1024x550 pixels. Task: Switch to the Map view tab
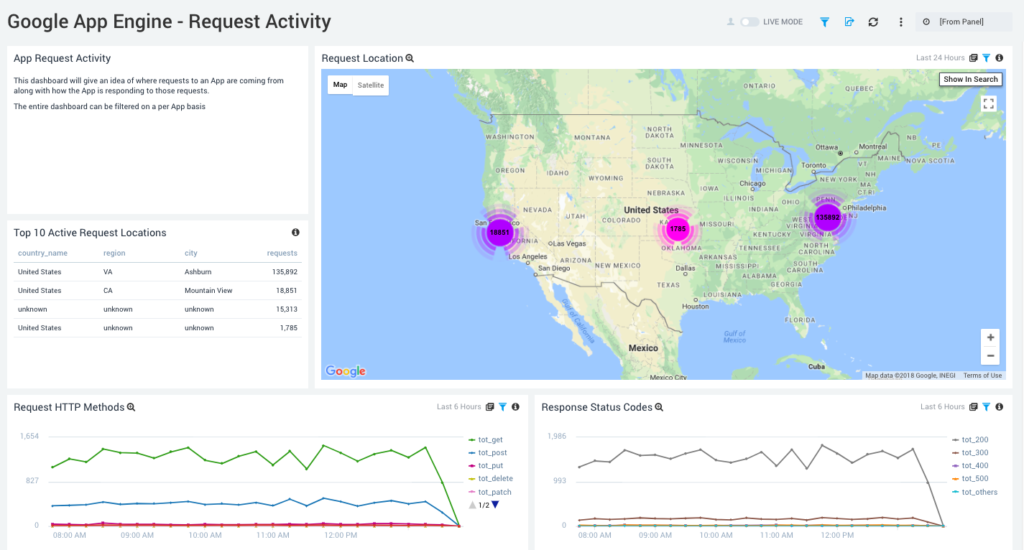point(340,85)
